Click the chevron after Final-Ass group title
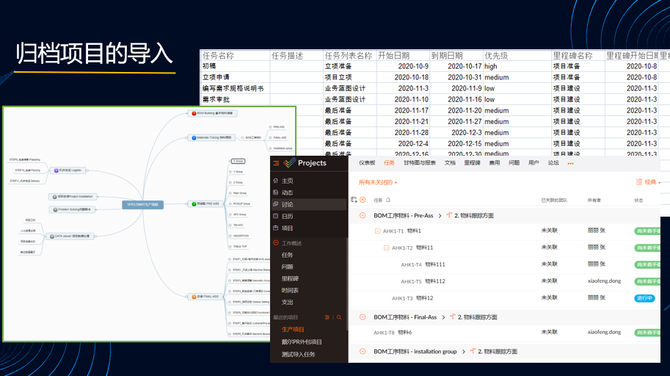 (443, 317)
